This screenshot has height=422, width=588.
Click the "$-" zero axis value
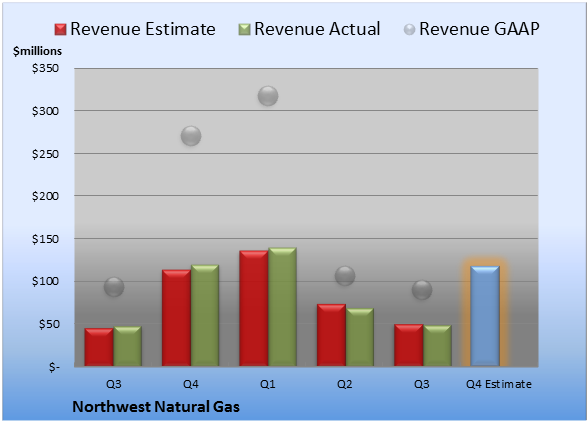54,367
